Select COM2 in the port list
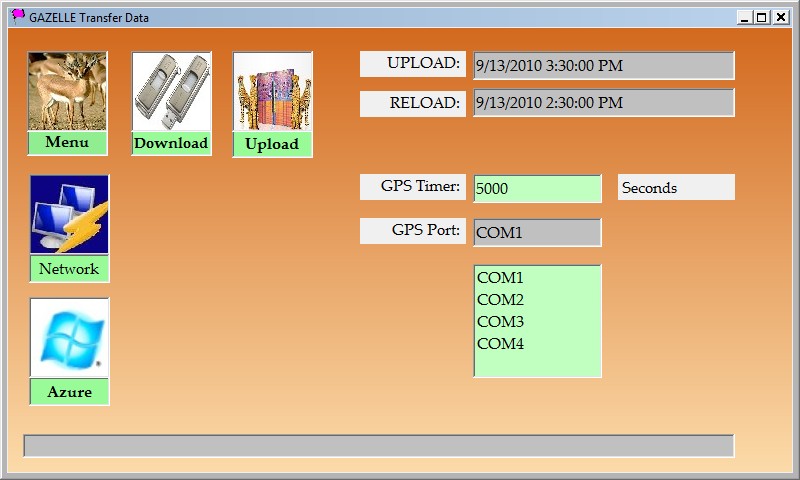Image resolution: width=800 pixels, height=480 pixels. tap(500, 299)
